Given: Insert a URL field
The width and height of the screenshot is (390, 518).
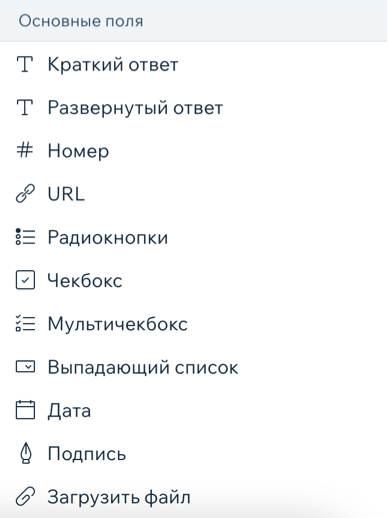Looking at the screenshot, I should pos(195,194).
